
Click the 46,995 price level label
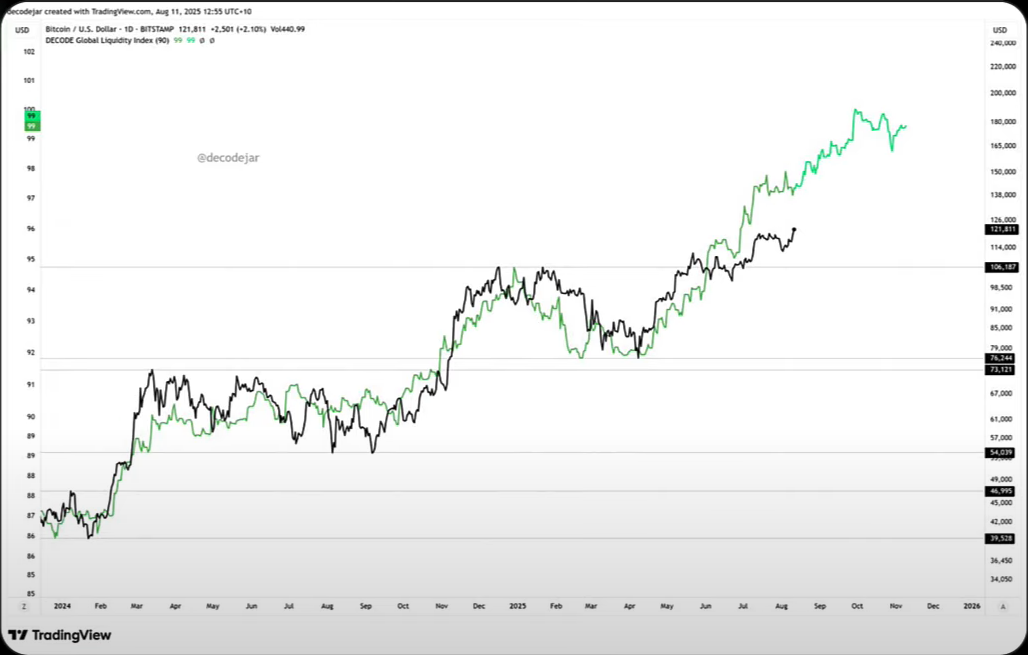click(x=1001, y=491)
